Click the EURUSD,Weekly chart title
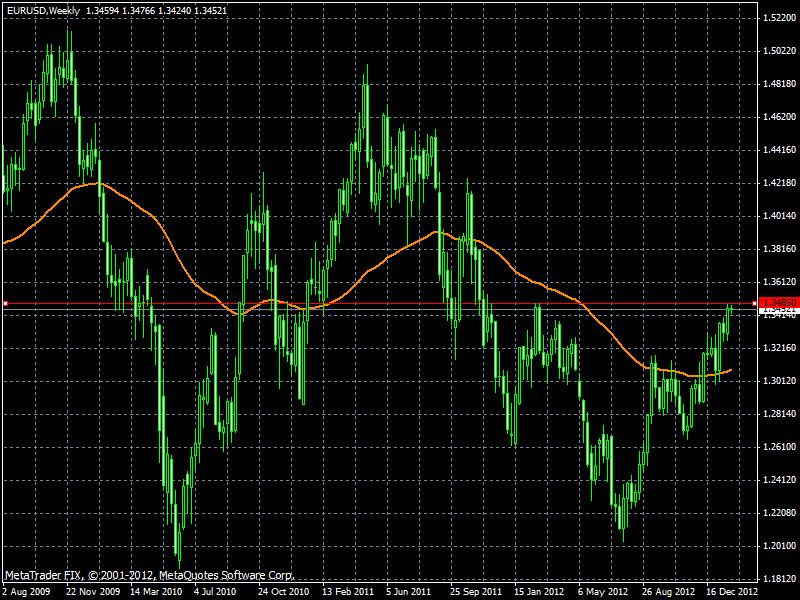The width and height of the screenshot is (800, 600). pyautogui.click(x=43, y=10)
